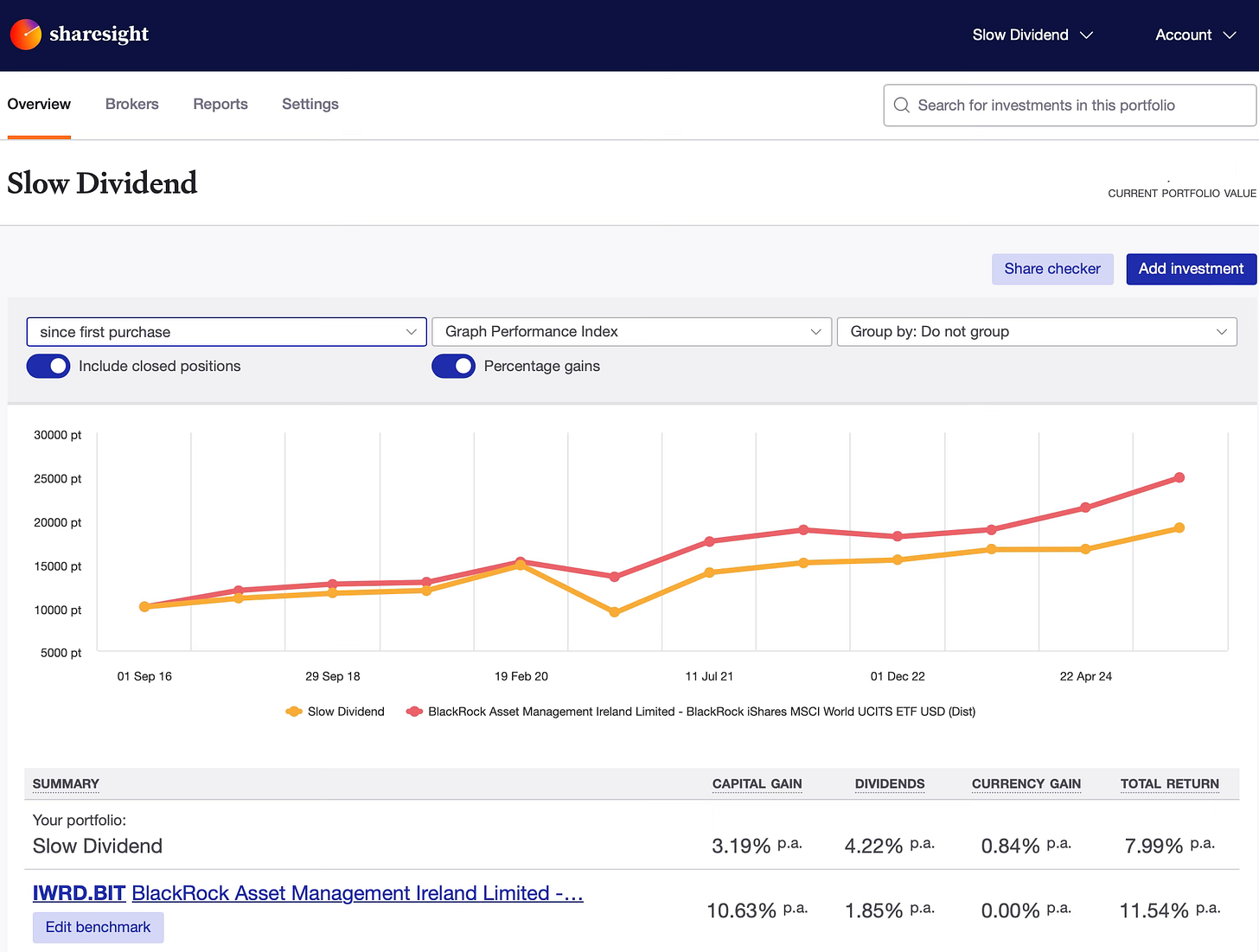Open the Slow Dividend portfolio dropdown
The width and height of the screenshot is (1259, 952).
point(1032,35)
